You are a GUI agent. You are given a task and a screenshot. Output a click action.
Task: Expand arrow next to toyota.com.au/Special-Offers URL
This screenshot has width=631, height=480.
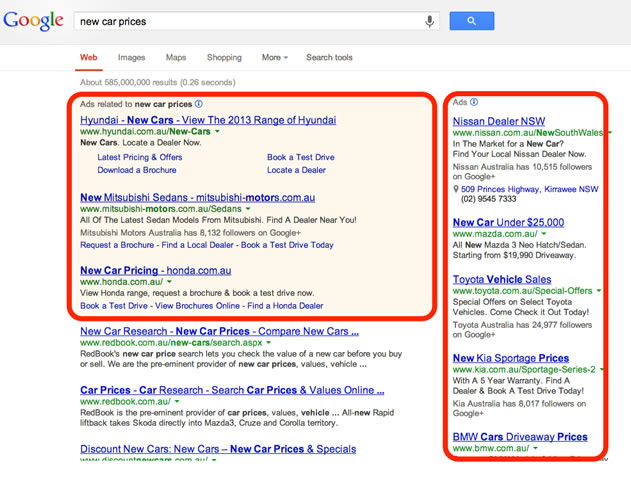click(599, 291)
